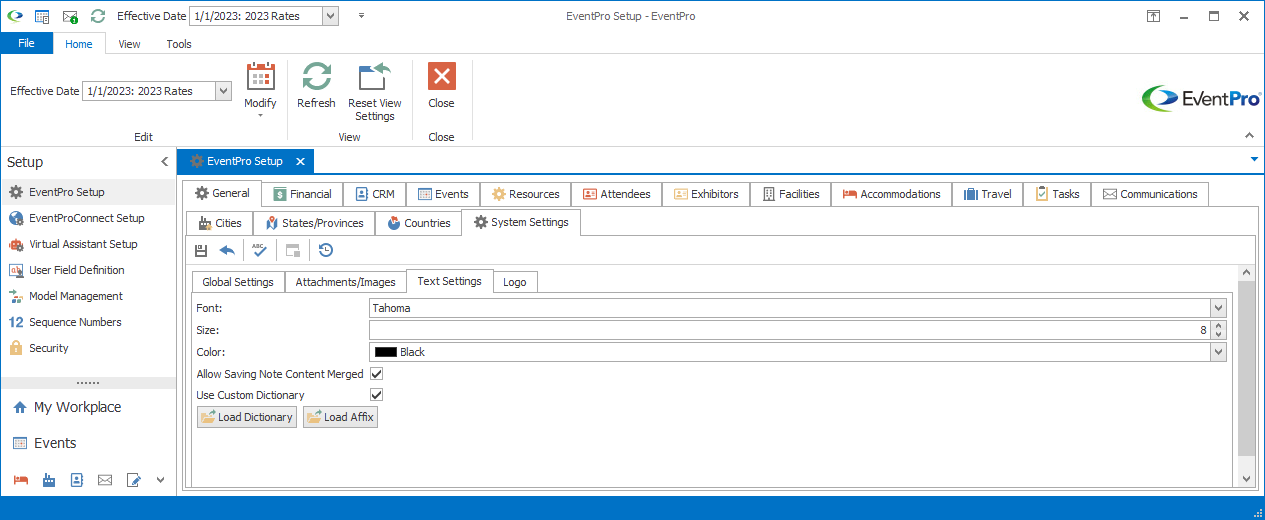Open the Accommodations setup tab

(x=891, y=194)
